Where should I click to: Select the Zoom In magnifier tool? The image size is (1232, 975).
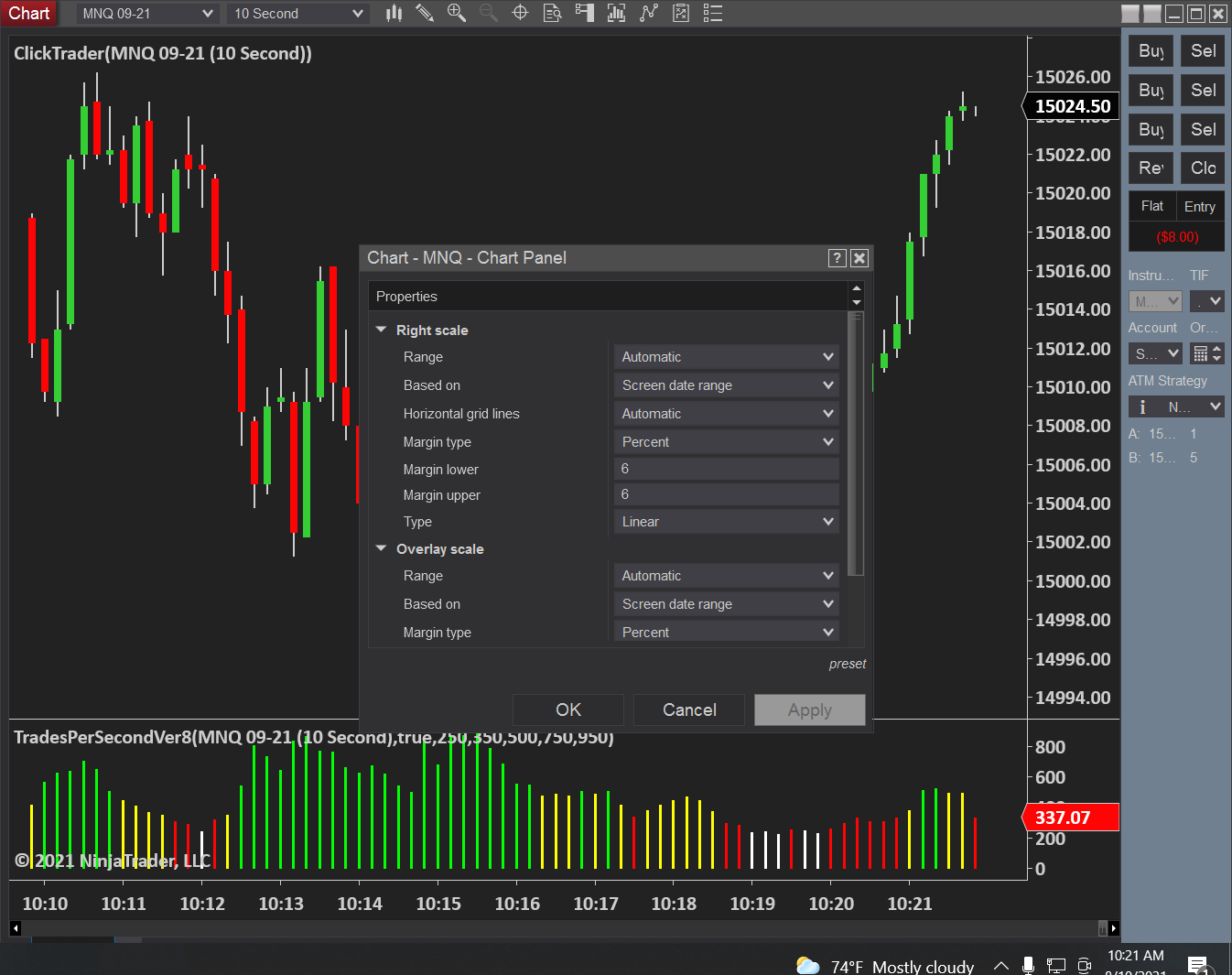(x=457, y=13)
